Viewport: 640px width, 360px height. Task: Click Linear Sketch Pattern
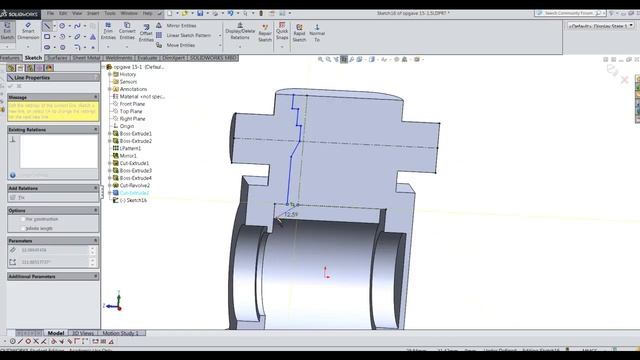pyautogui.click(x=184, y=36)
